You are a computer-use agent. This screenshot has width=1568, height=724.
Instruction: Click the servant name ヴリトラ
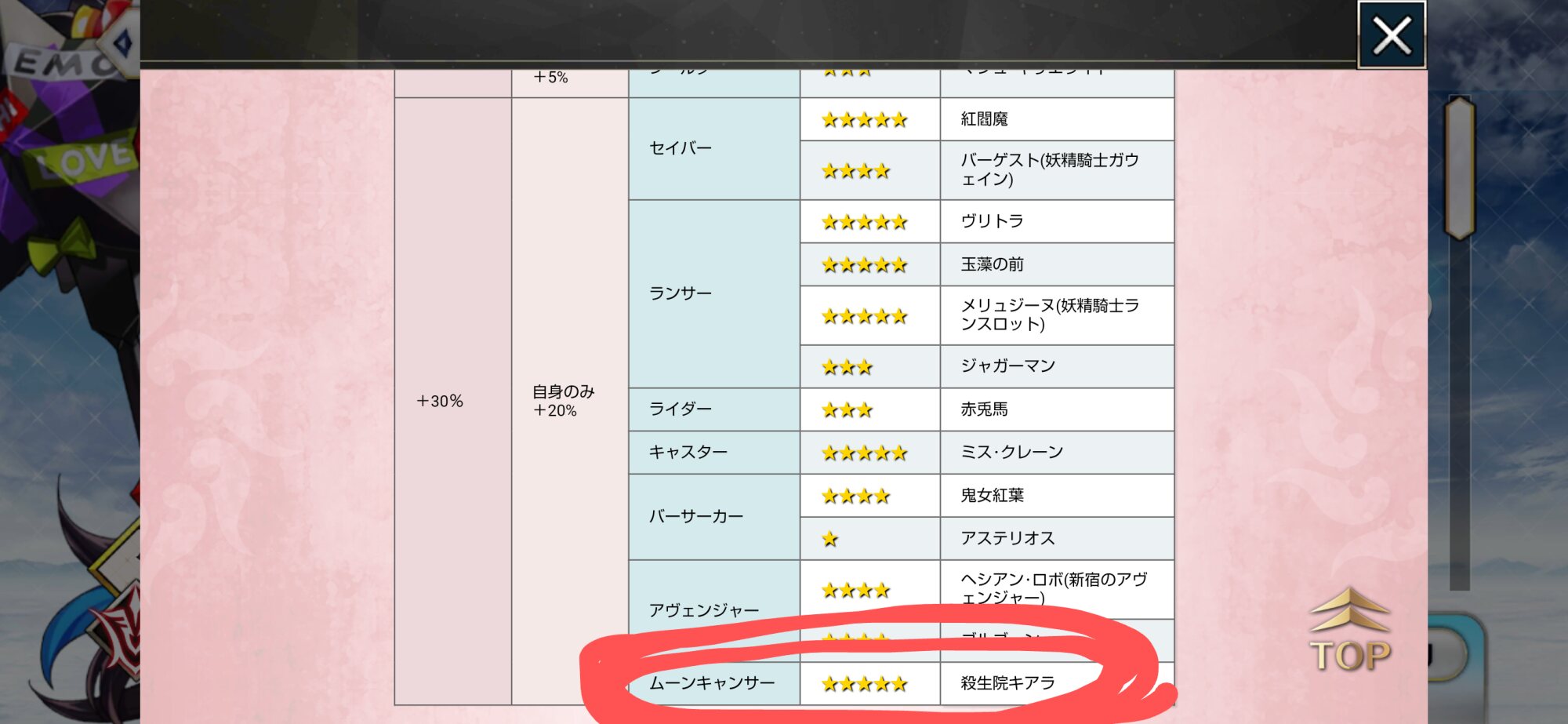click(x=992, y=221)
